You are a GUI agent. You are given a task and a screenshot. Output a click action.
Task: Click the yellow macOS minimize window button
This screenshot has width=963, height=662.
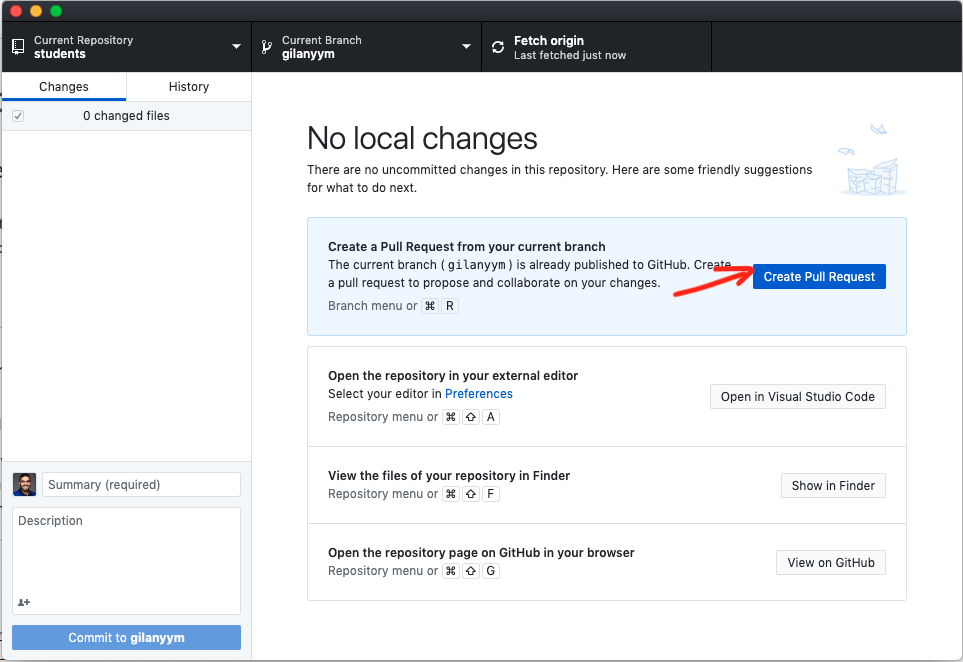pyautogui.click(x=36, y=11)
